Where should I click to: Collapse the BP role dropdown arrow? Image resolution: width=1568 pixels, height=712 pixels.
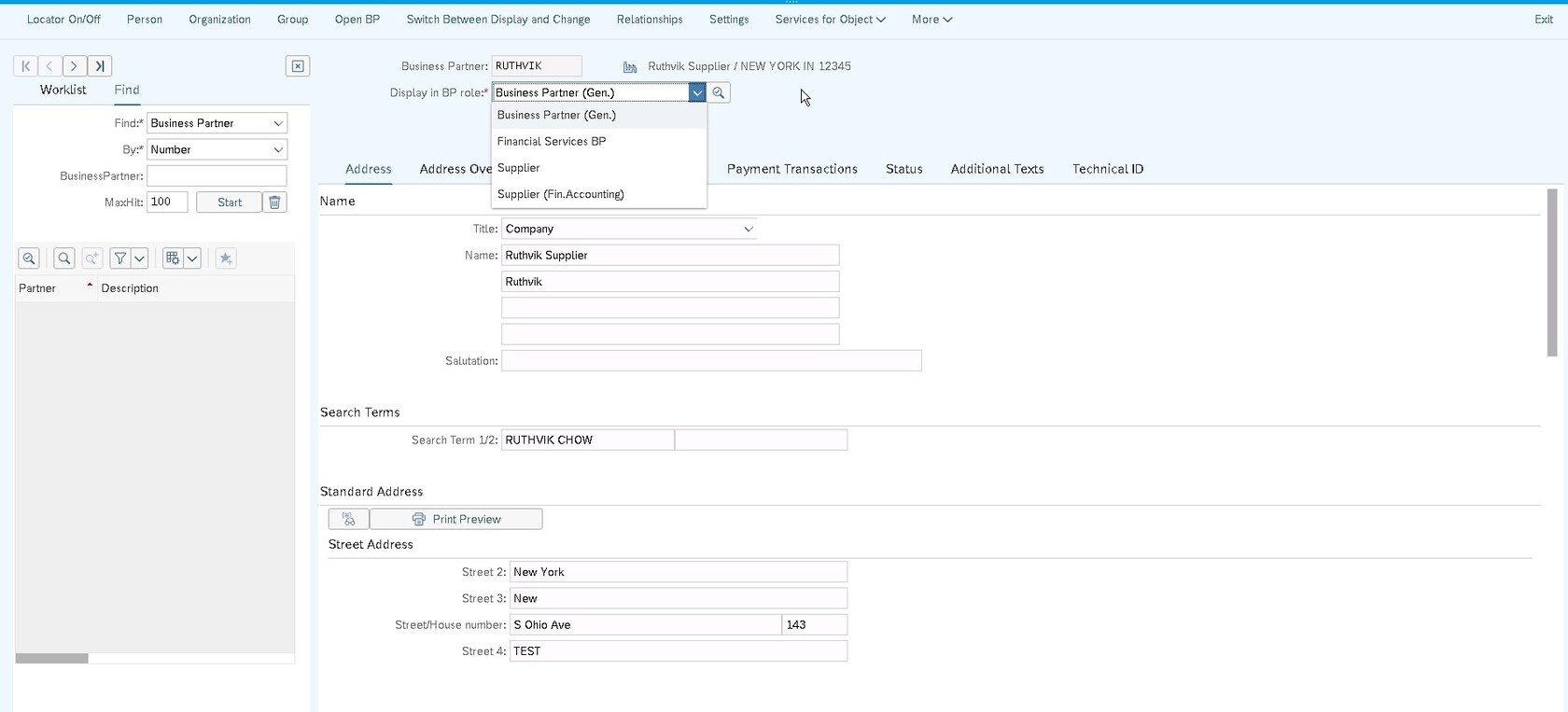(697, 92)
